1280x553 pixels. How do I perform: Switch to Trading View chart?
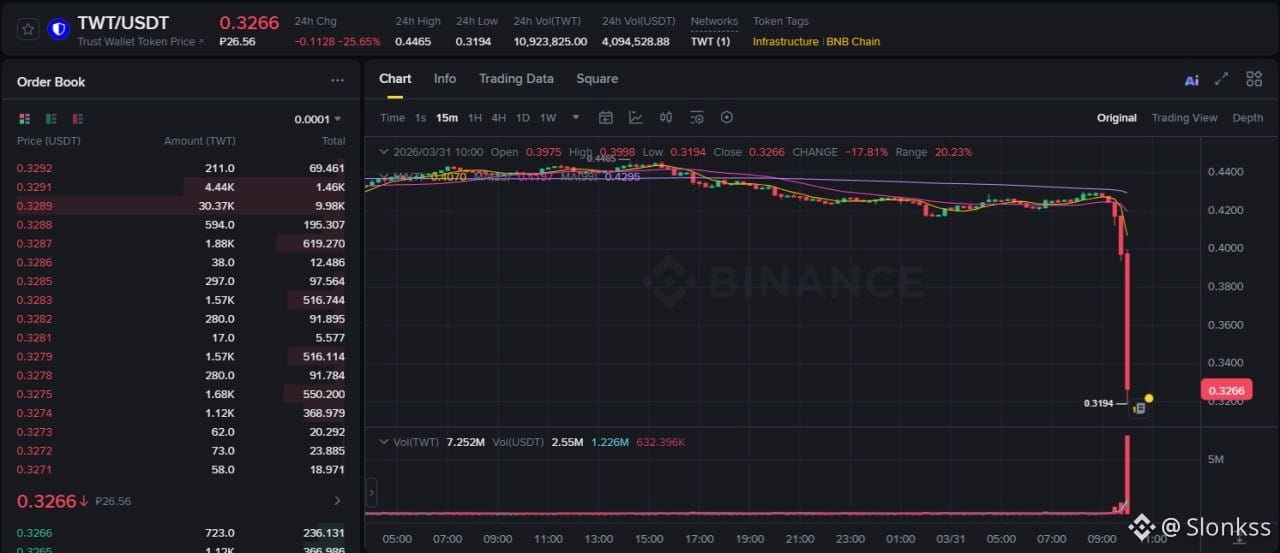coord(1184,118)
